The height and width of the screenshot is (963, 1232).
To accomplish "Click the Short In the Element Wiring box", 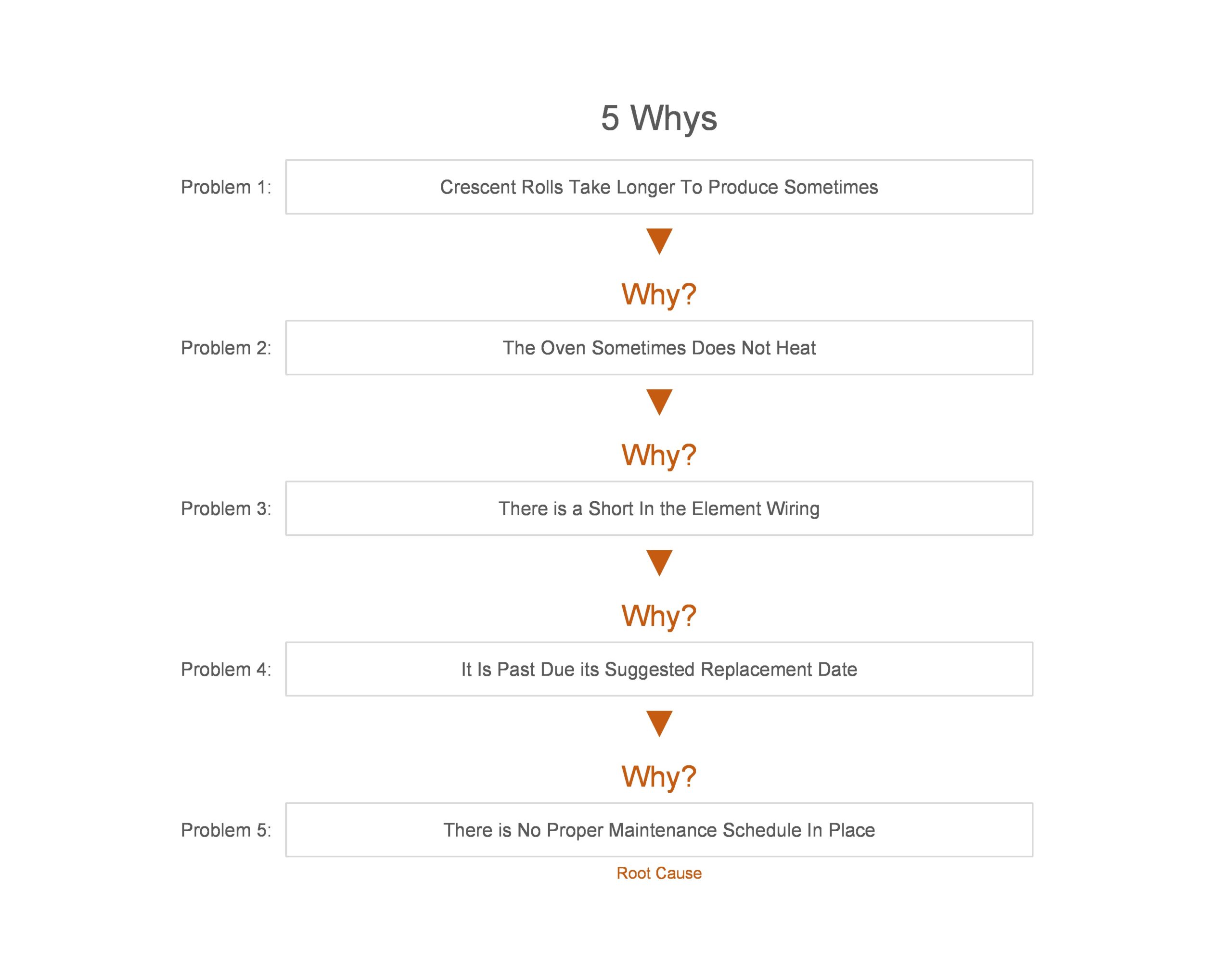I will point(659,508).
